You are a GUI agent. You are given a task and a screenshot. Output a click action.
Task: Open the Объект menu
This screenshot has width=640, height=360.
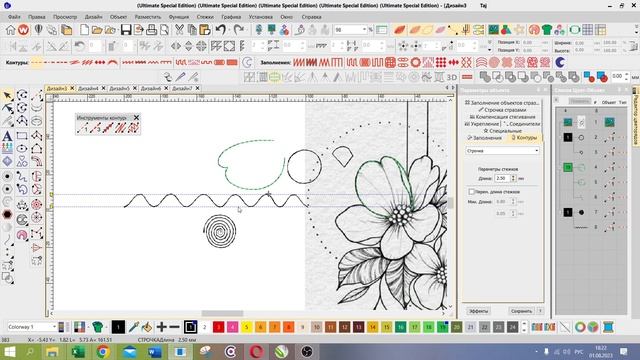(x=118, y=17)
